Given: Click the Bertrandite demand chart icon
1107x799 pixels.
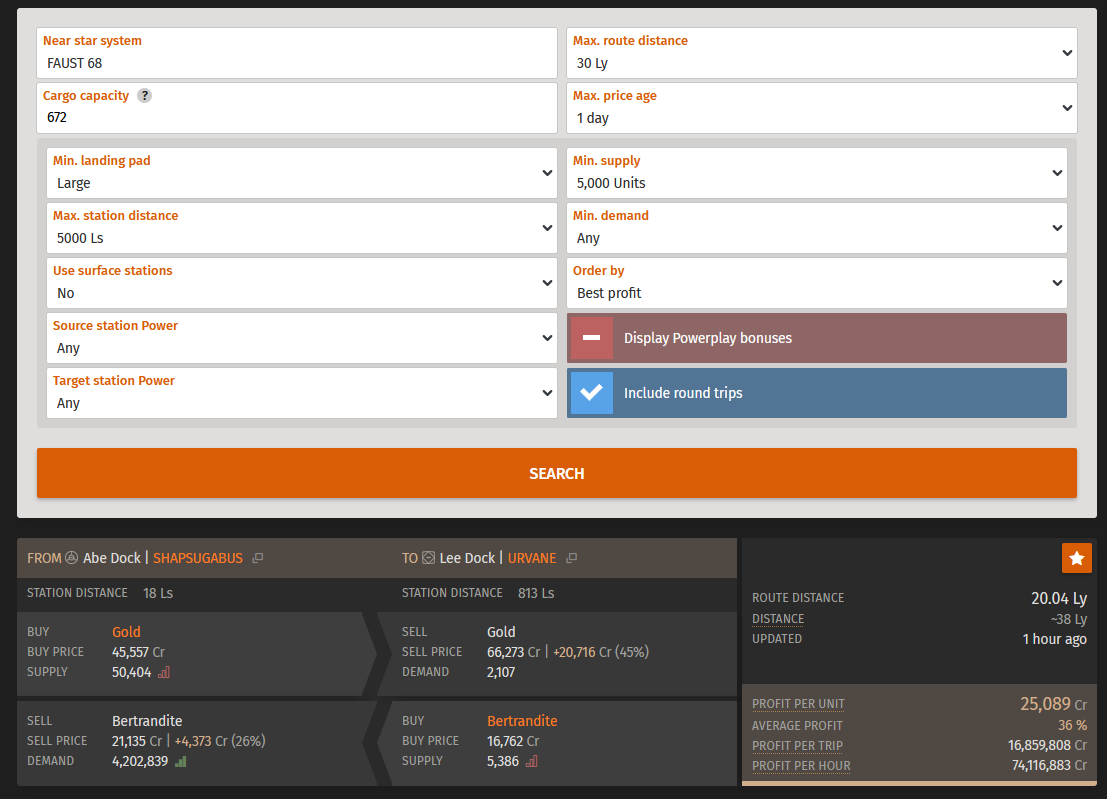Looking at the screenshot, I should tap(181, 761).
